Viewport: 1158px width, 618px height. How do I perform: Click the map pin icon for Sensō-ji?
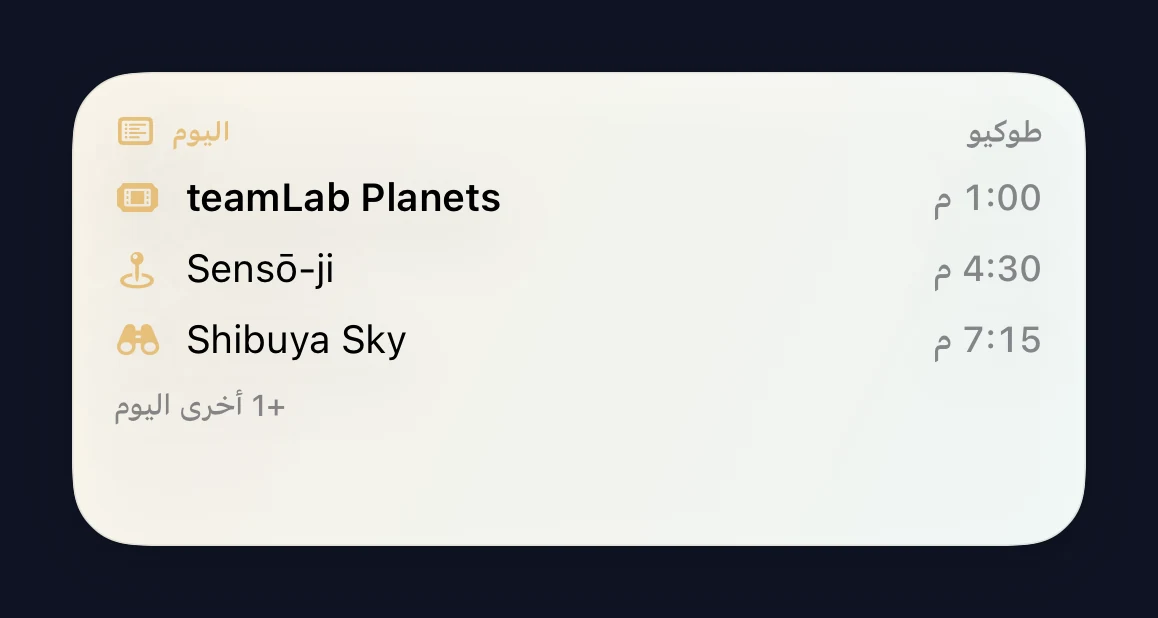137,269
